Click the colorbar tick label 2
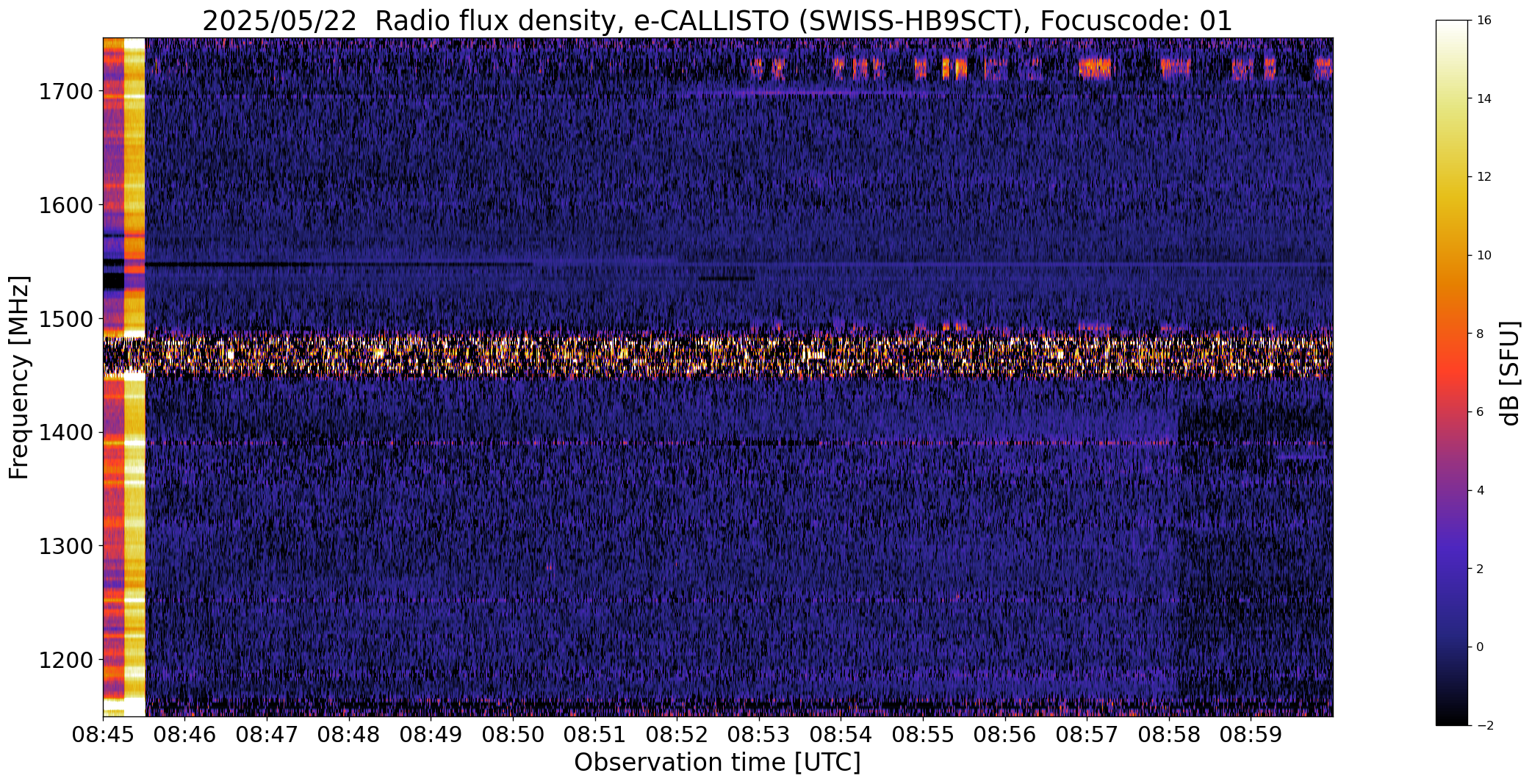1532x784 pixels. [1480, 569]
